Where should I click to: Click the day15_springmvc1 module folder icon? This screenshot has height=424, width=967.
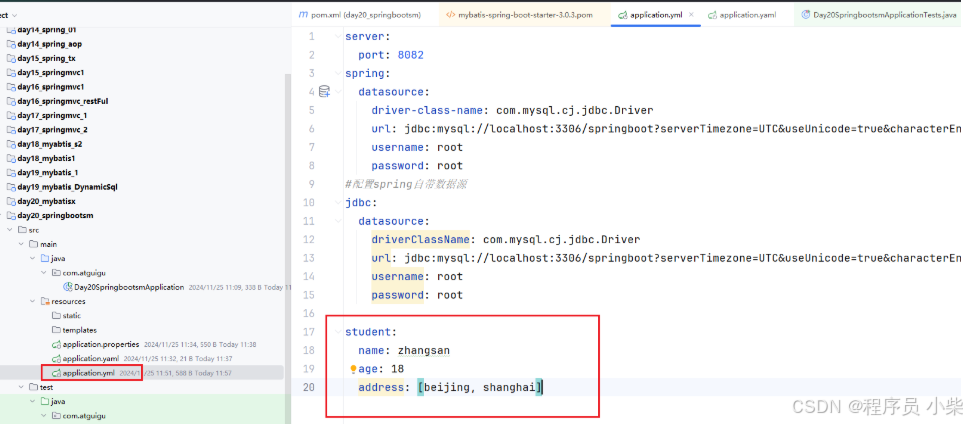[10, 72]
